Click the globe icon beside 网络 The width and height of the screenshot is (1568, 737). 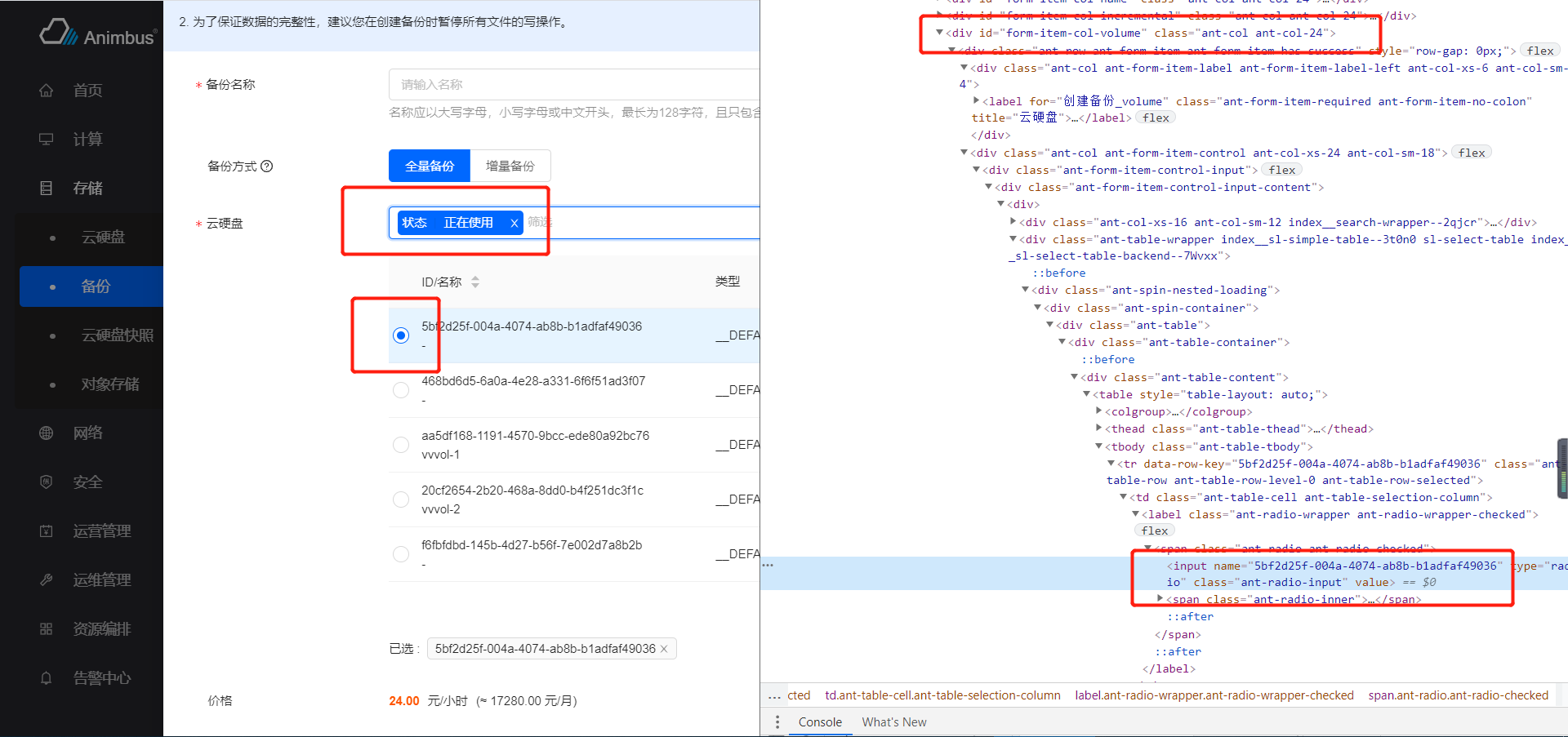47,433
